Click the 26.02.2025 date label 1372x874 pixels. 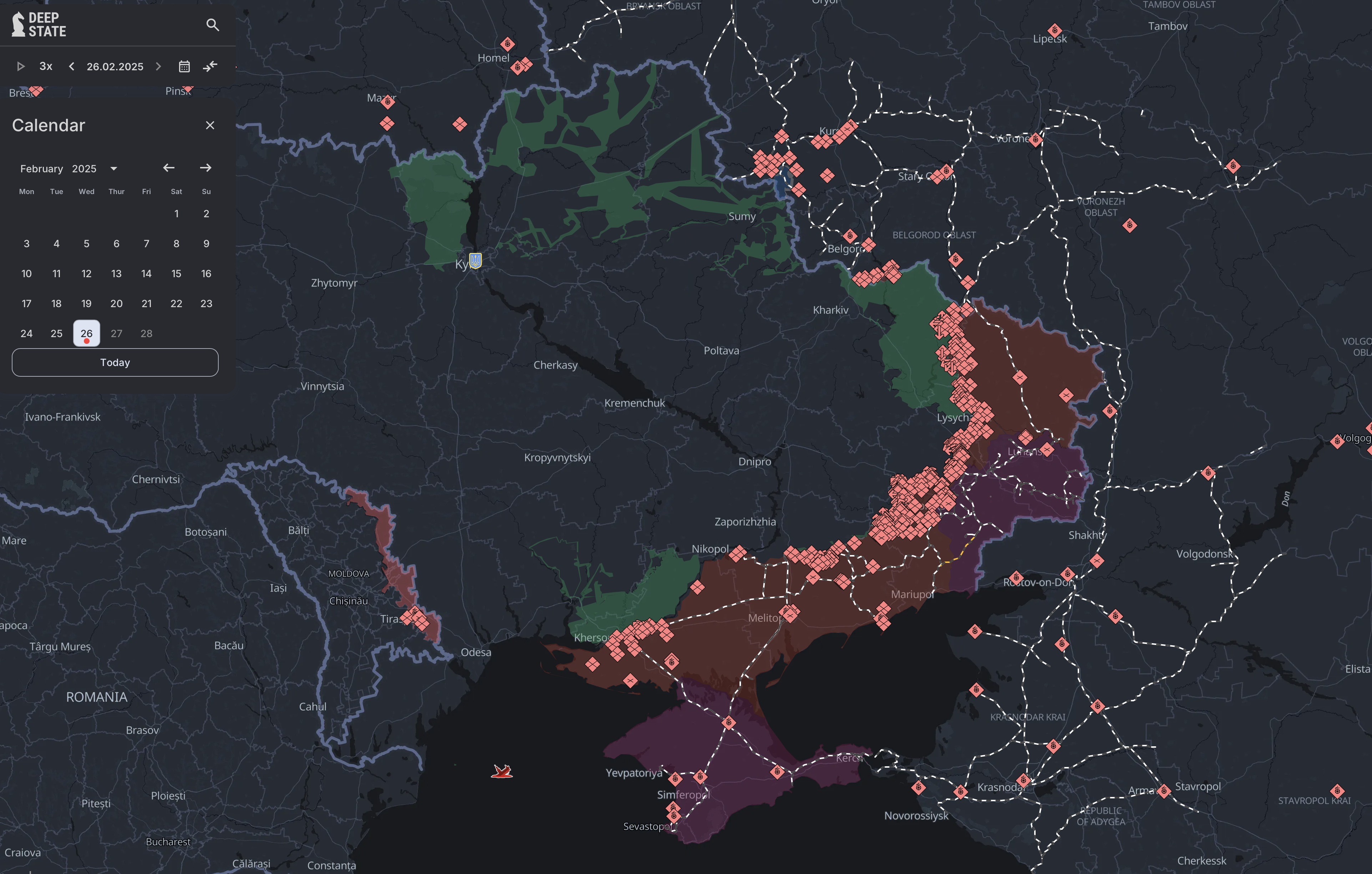tap(115, 67)
